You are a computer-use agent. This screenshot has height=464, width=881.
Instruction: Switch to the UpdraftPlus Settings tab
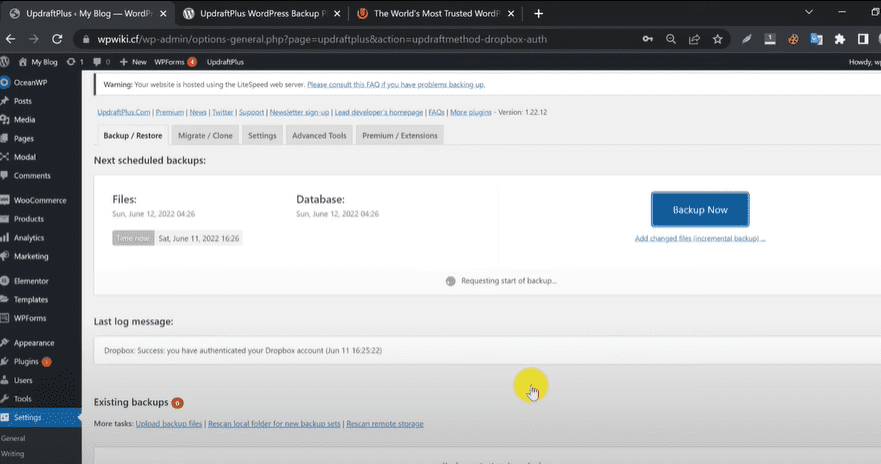pos(262,135)
